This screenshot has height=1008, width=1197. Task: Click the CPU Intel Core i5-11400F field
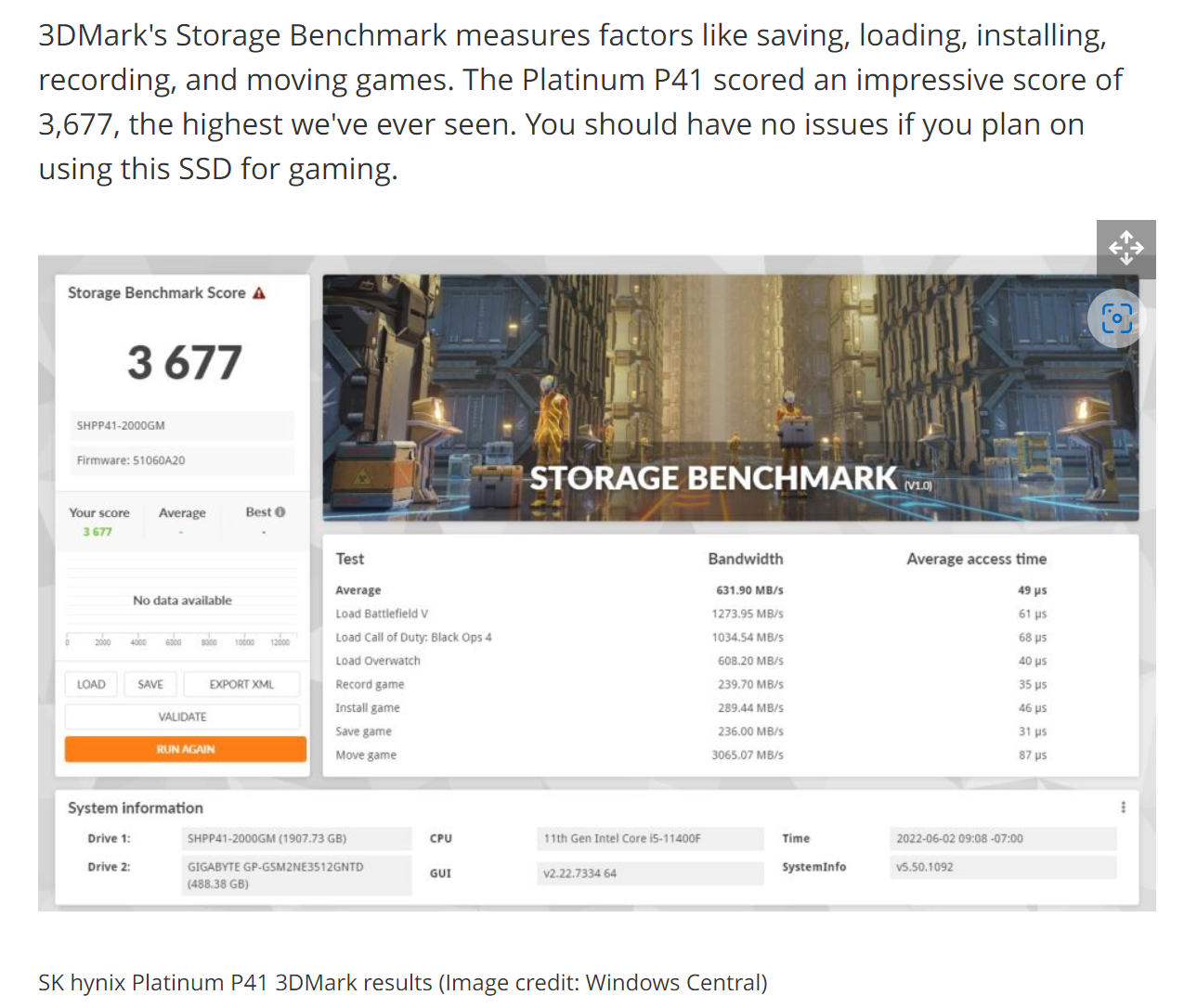click(649, 839)
